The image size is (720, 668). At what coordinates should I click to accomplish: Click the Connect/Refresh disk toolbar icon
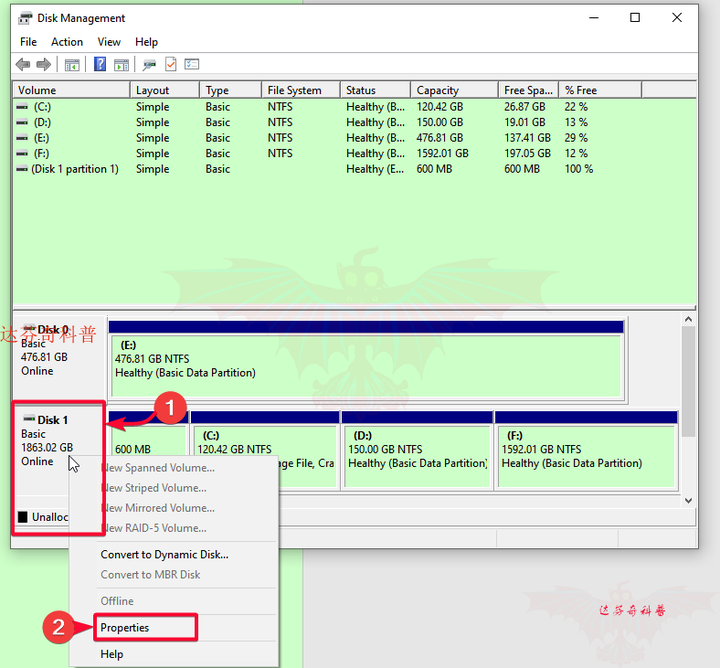click(x=149, y=65)
